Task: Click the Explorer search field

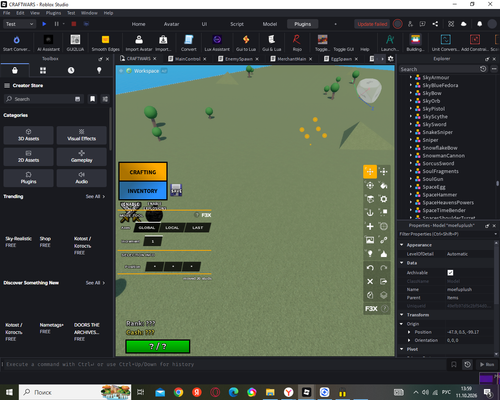Action: point(439,69)
